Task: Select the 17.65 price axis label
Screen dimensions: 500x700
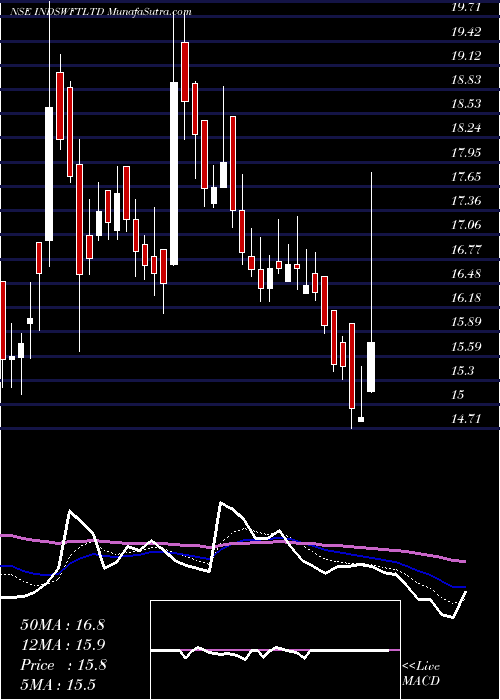Action: [466, 177]
